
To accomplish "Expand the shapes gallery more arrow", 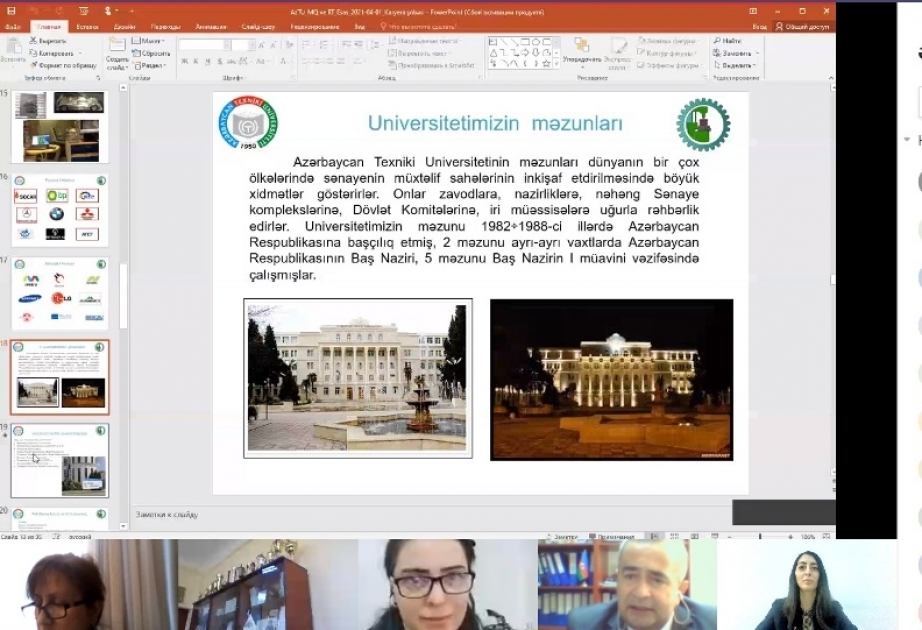I will point(557,64).
